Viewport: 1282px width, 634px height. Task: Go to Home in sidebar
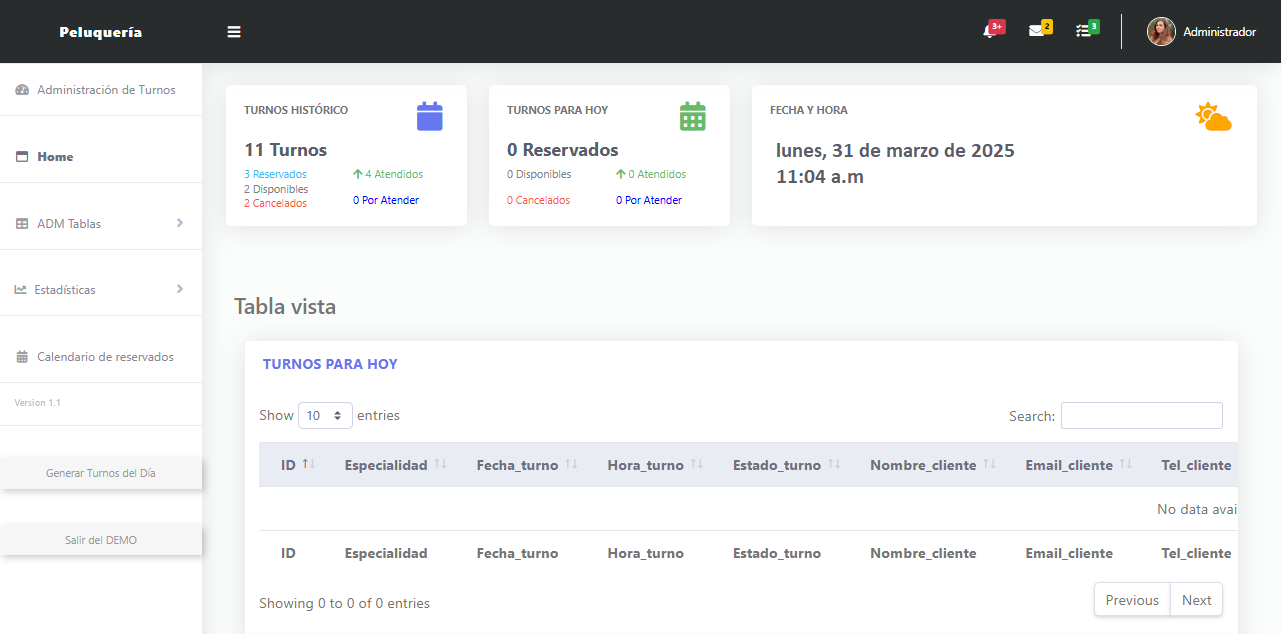55,157
